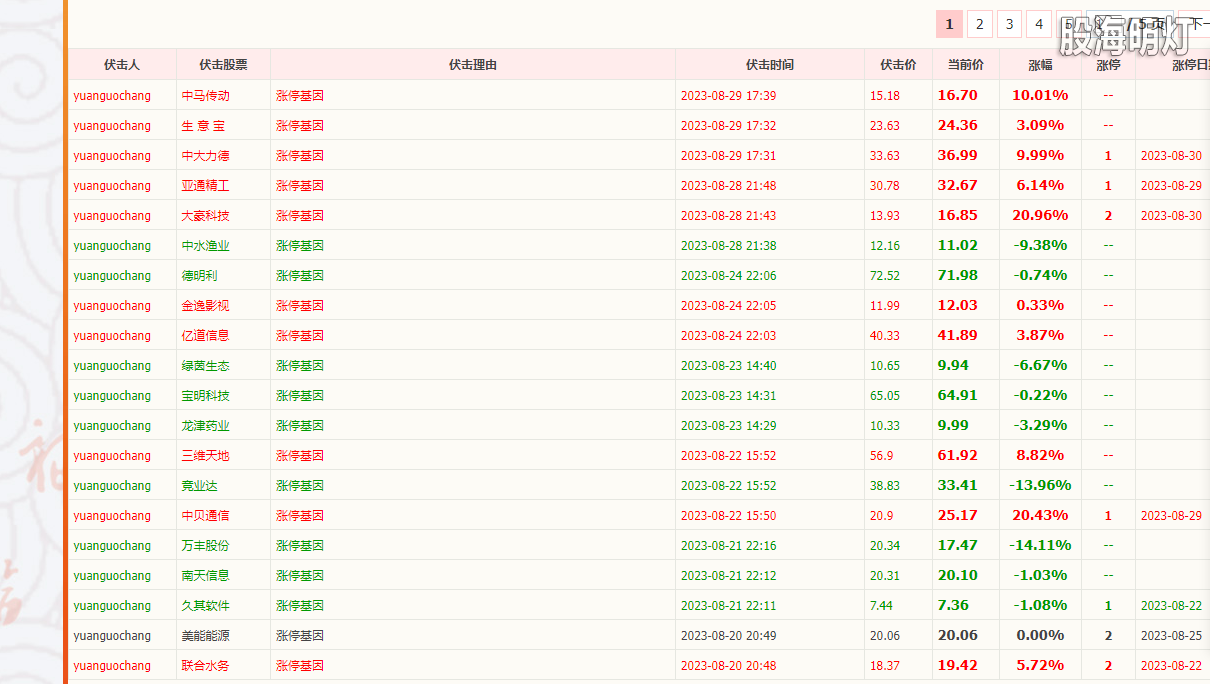Select current price 16.70
Screen dimensions: 1210x684
[x=957, y=96]
